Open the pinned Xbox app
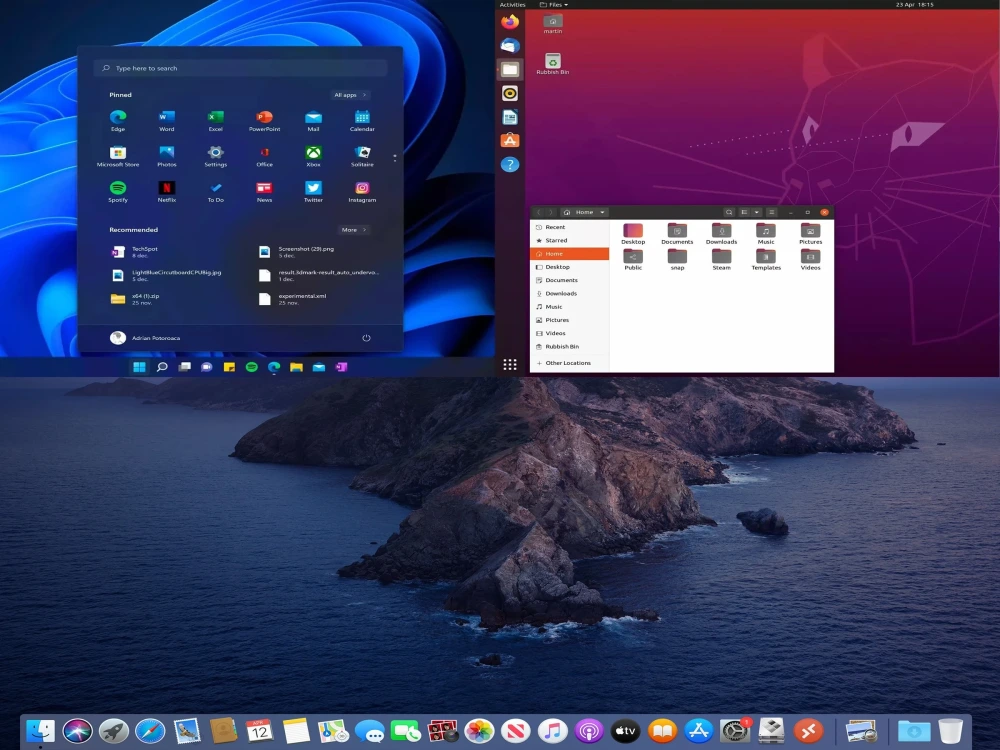Screen dimensions: 1000x750 click(313, 156)
